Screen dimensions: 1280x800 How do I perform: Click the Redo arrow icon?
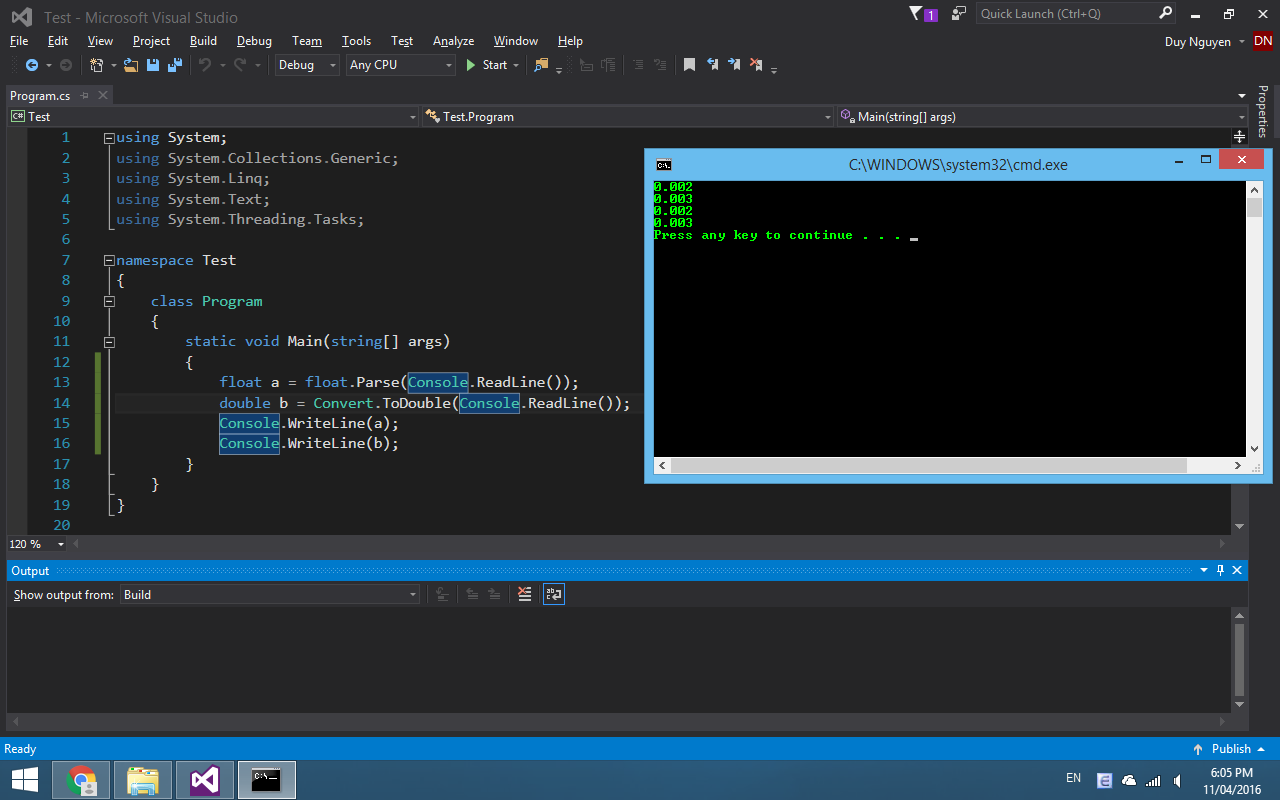pos(240,65)
